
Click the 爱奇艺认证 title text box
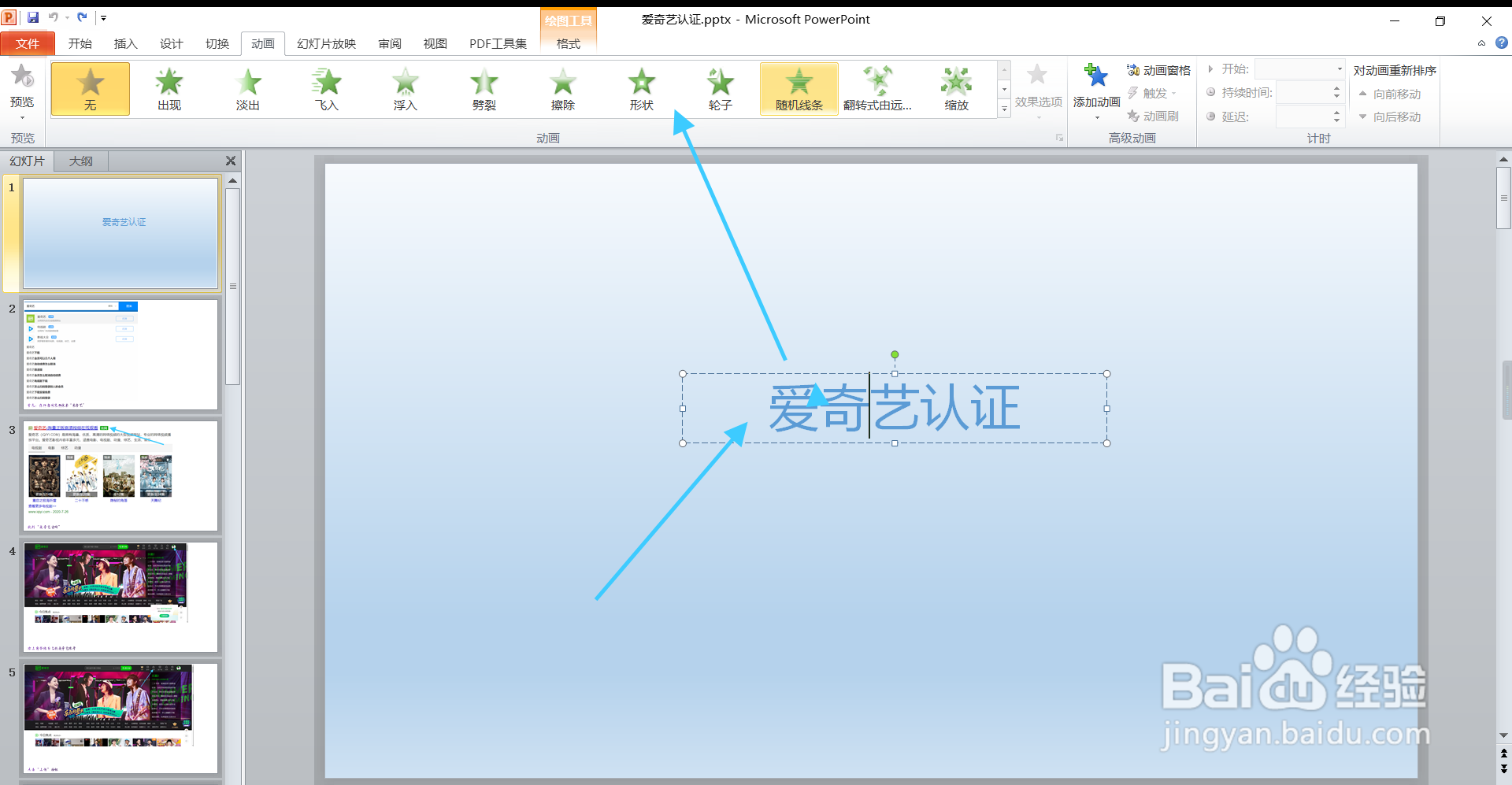pyautogui.click(x=895, y=408)
